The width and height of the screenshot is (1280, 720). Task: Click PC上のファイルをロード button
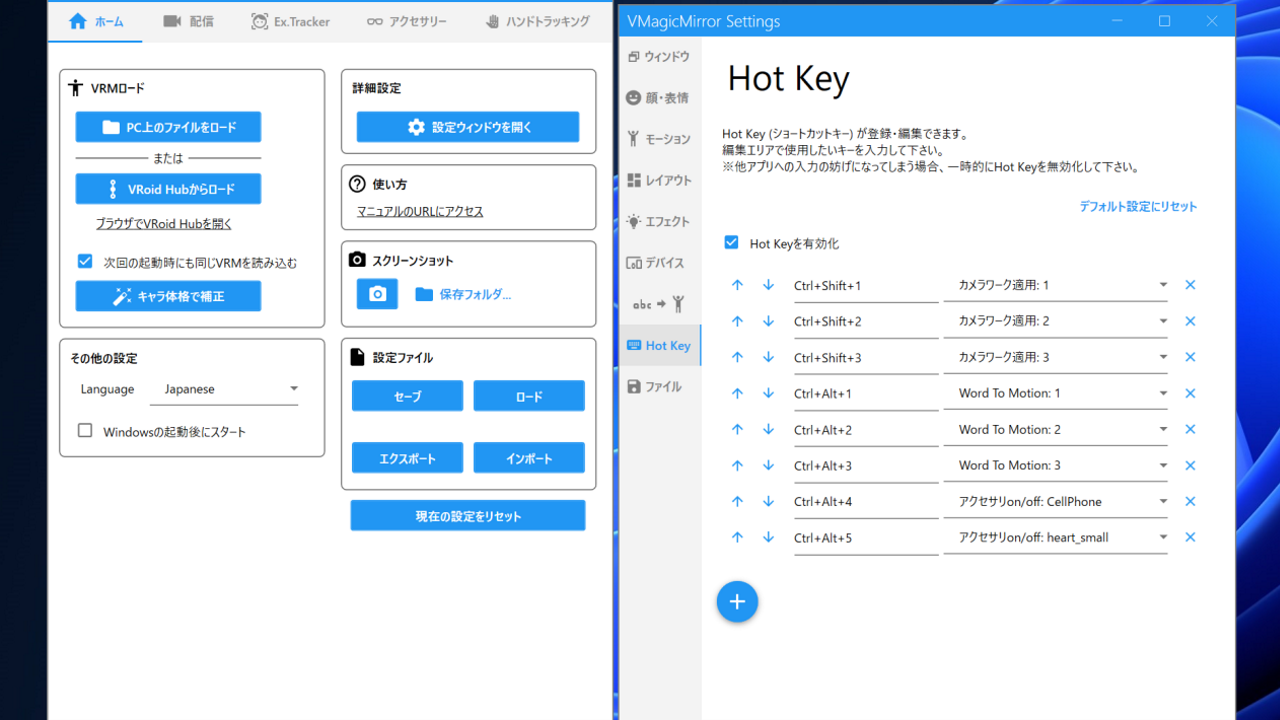(x=168, y=127)
